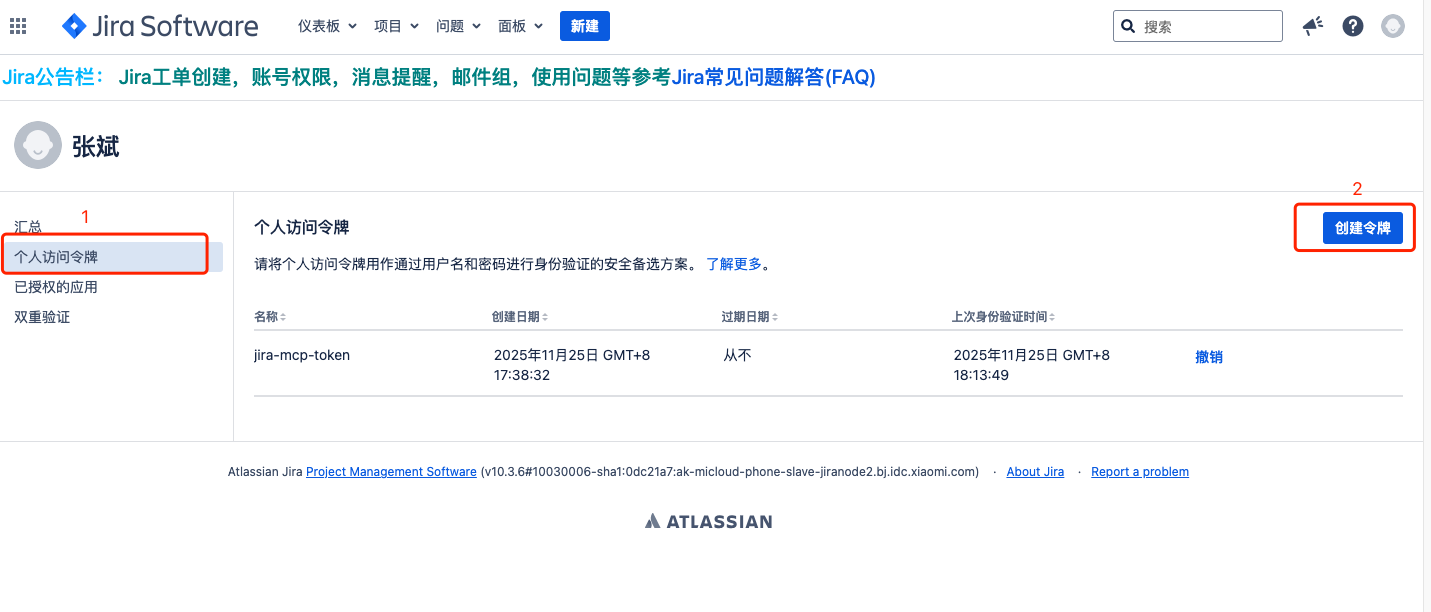Expand the 问题 dropdown menu
The width and height of the screenshot is (1431, 612).
point(458,26)
